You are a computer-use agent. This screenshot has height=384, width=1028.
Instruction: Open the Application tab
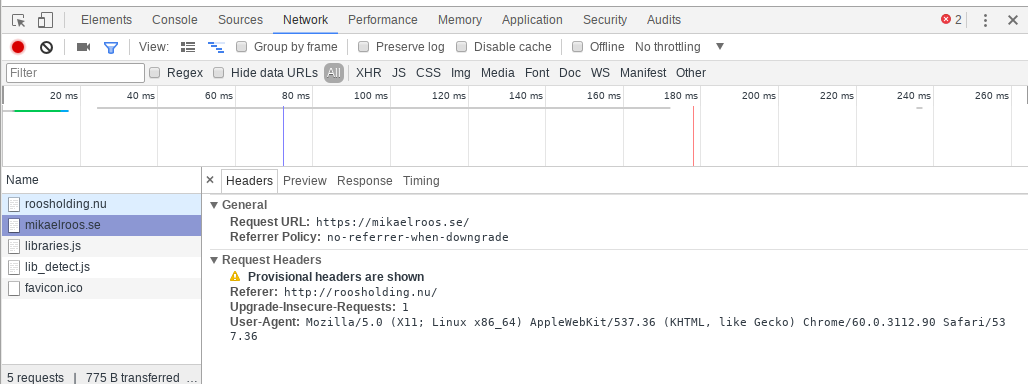click(532, 20)
